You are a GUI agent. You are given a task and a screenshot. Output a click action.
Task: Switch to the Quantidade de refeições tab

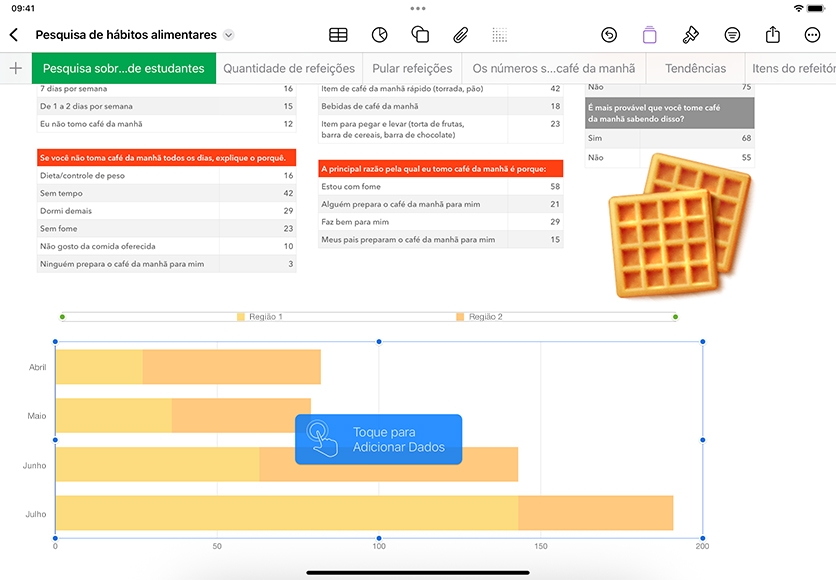tap(289, 68)
